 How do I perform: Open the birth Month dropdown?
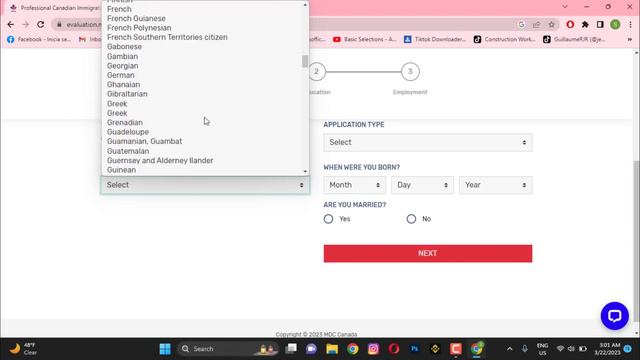354,185
